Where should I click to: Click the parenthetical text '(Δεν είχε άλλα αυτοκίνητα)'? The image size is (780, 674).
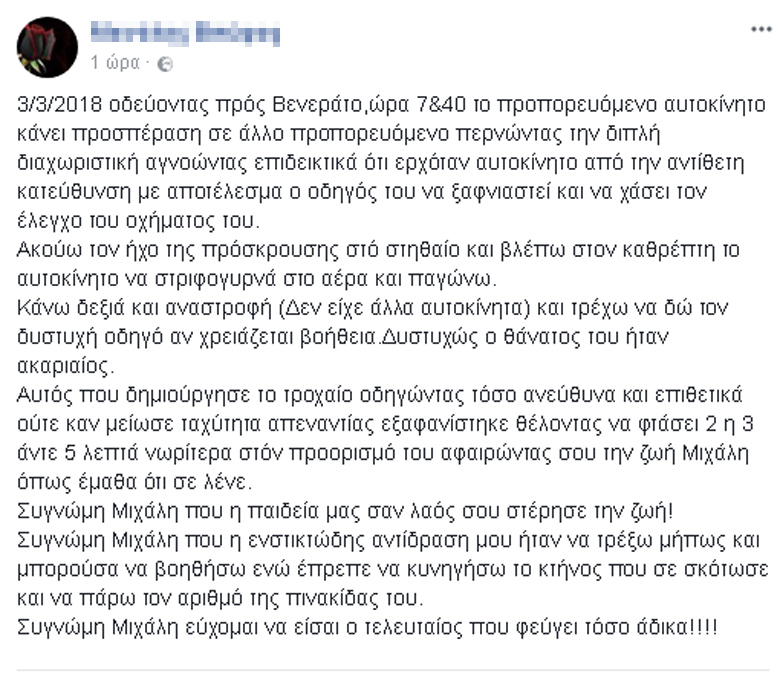click(405, 308)
